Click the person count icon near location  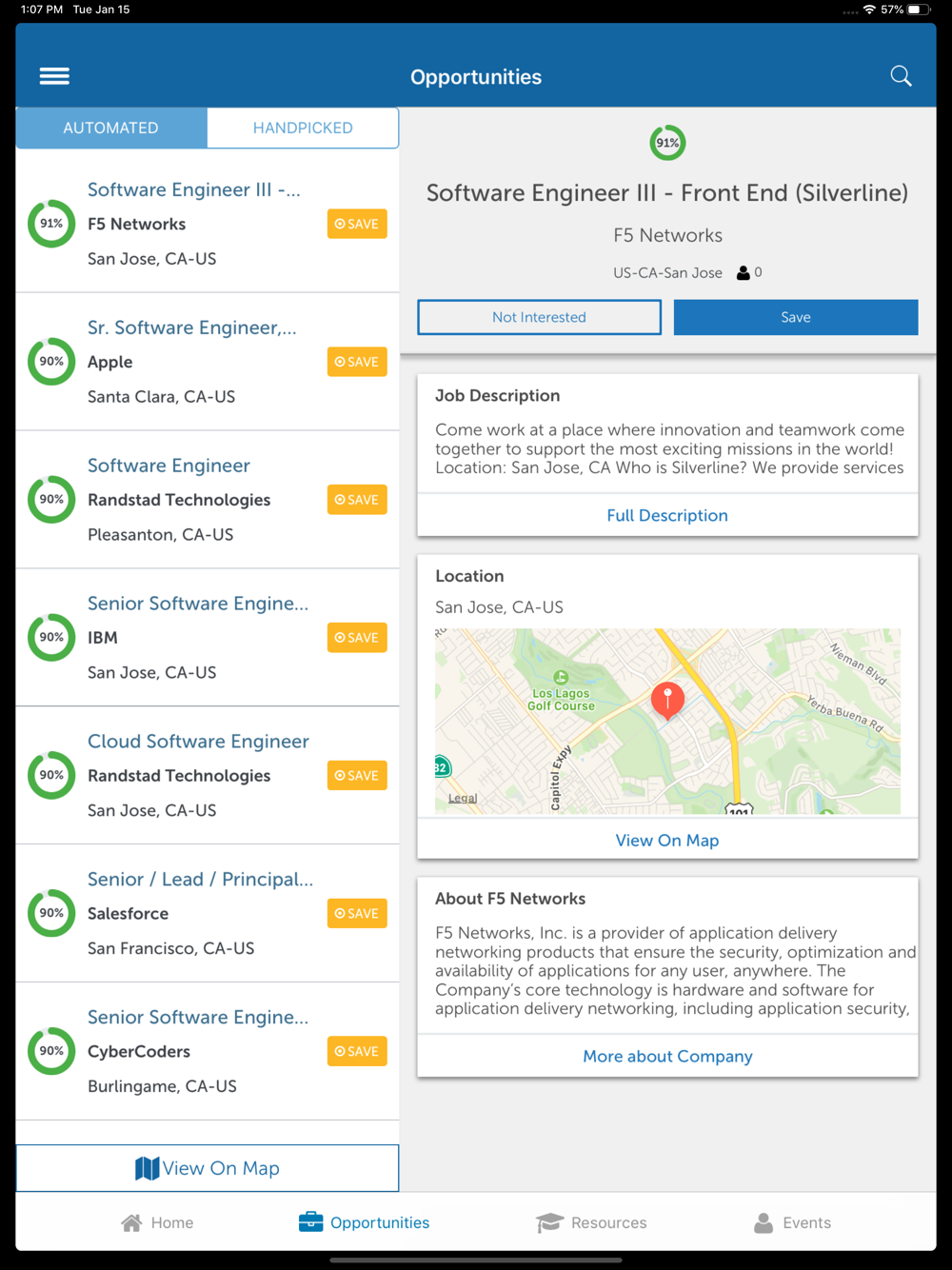[x=744, y=272]
